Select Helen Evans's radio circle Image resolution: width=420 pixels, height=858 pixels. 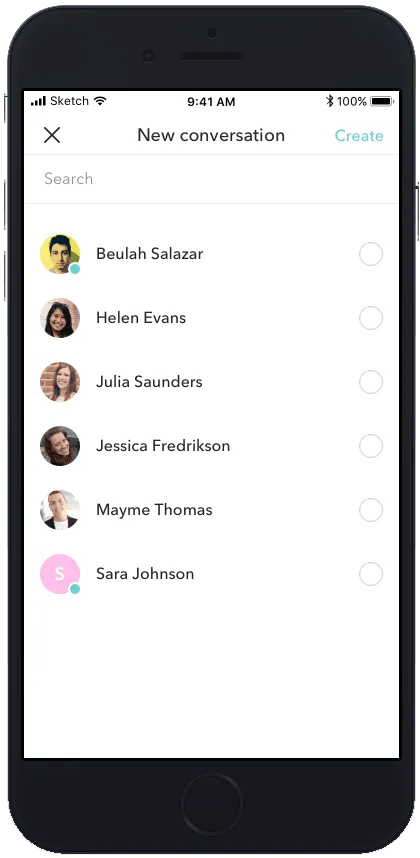(x=371, y=318)
